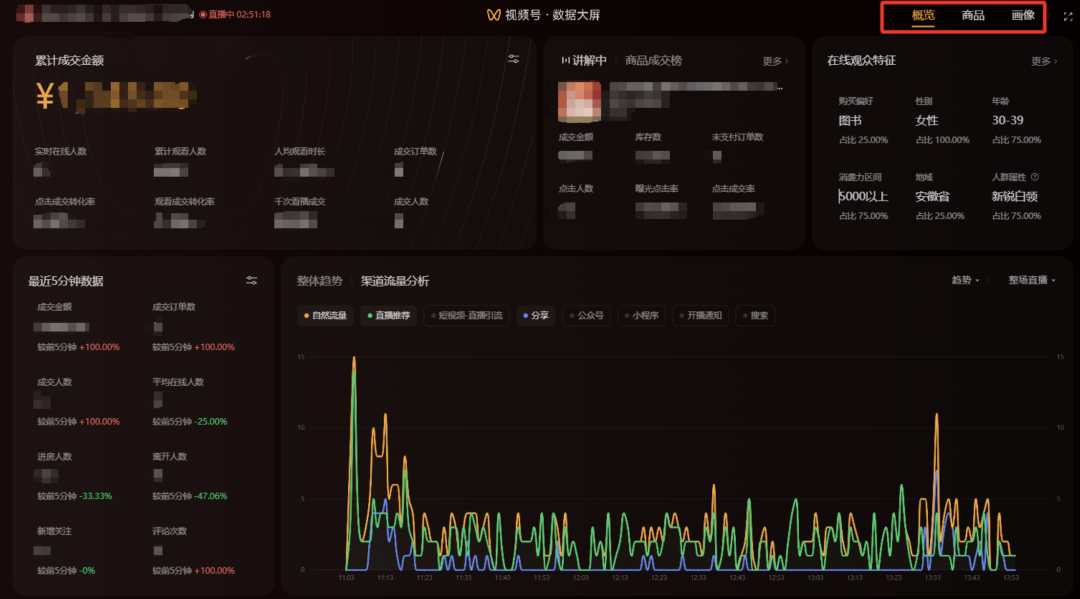Enable the 公众号 channel filter
The image size is (1080, 599).
[587, 315]
